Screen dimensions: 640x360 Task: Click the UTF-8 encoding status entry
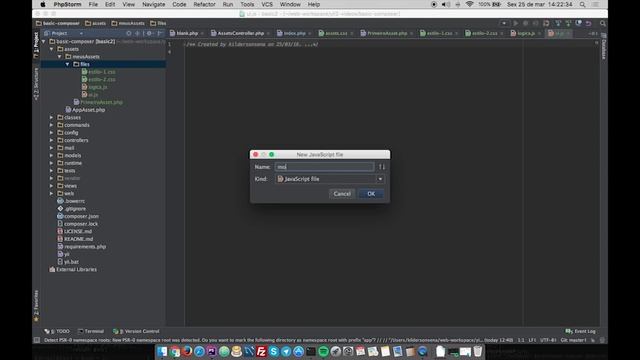pyautogui.click(x=548, y=340)
